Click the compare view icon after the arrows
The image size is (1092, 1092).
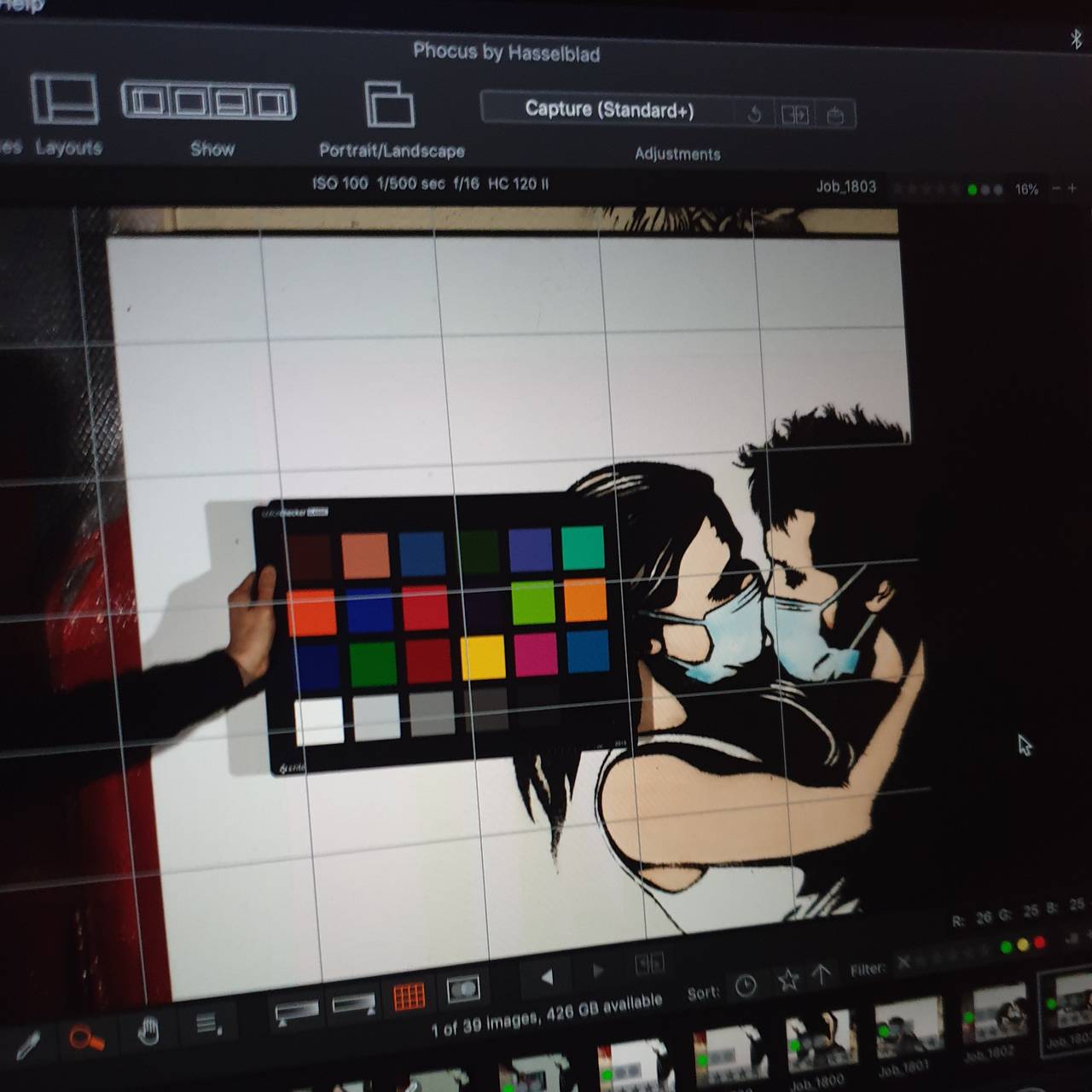pyautogui.click(x=649, y=964)
